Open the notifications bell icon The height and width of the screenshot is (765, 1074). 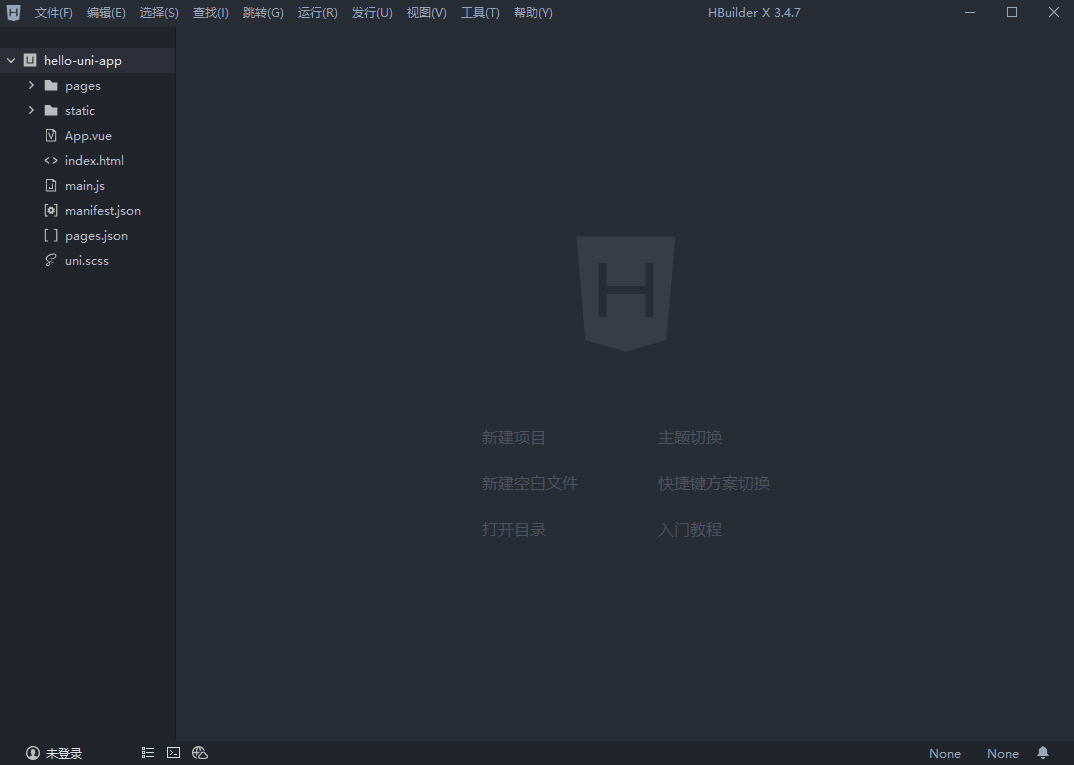pos(1042,753)
